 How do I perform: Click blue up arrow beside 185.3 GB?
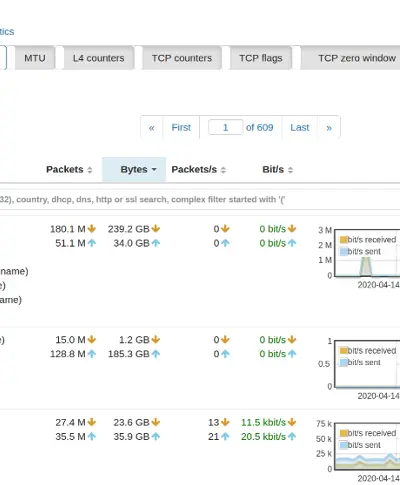(156, 354)
